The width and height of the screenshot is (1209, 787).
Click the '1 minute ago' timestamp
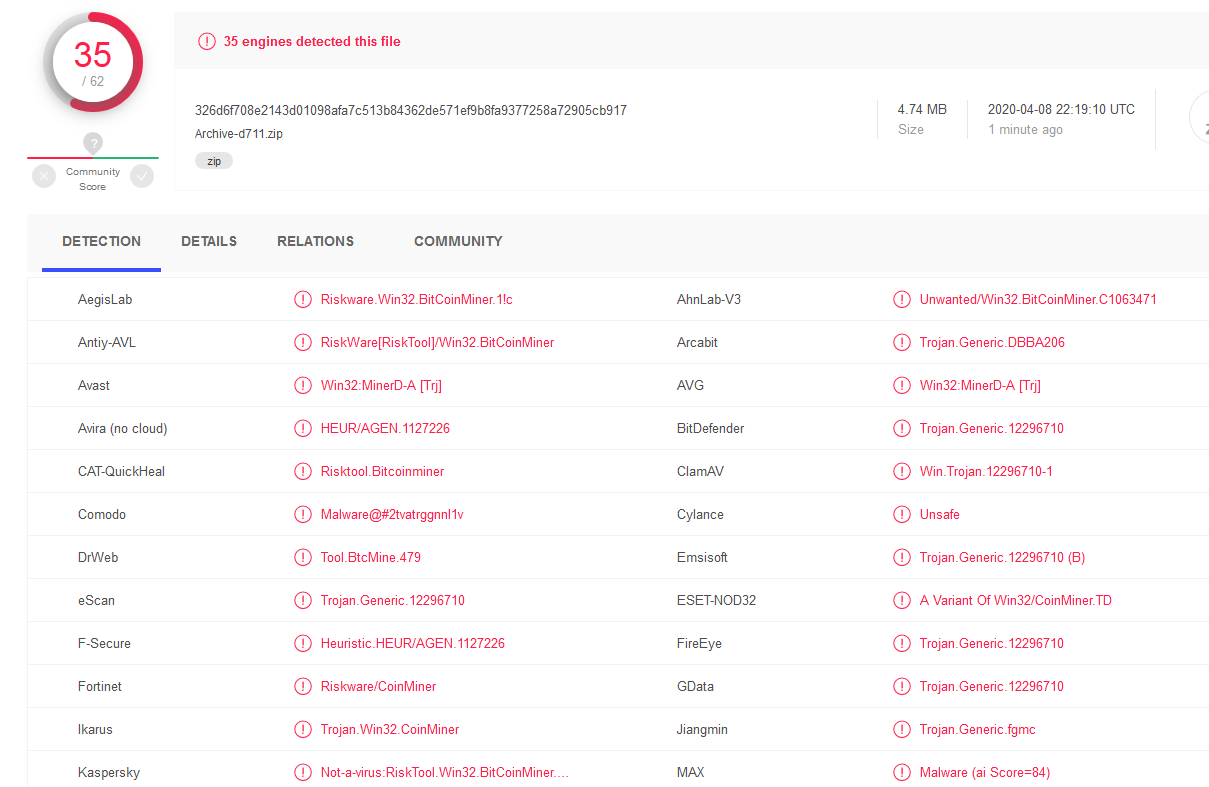[1025, 130]
